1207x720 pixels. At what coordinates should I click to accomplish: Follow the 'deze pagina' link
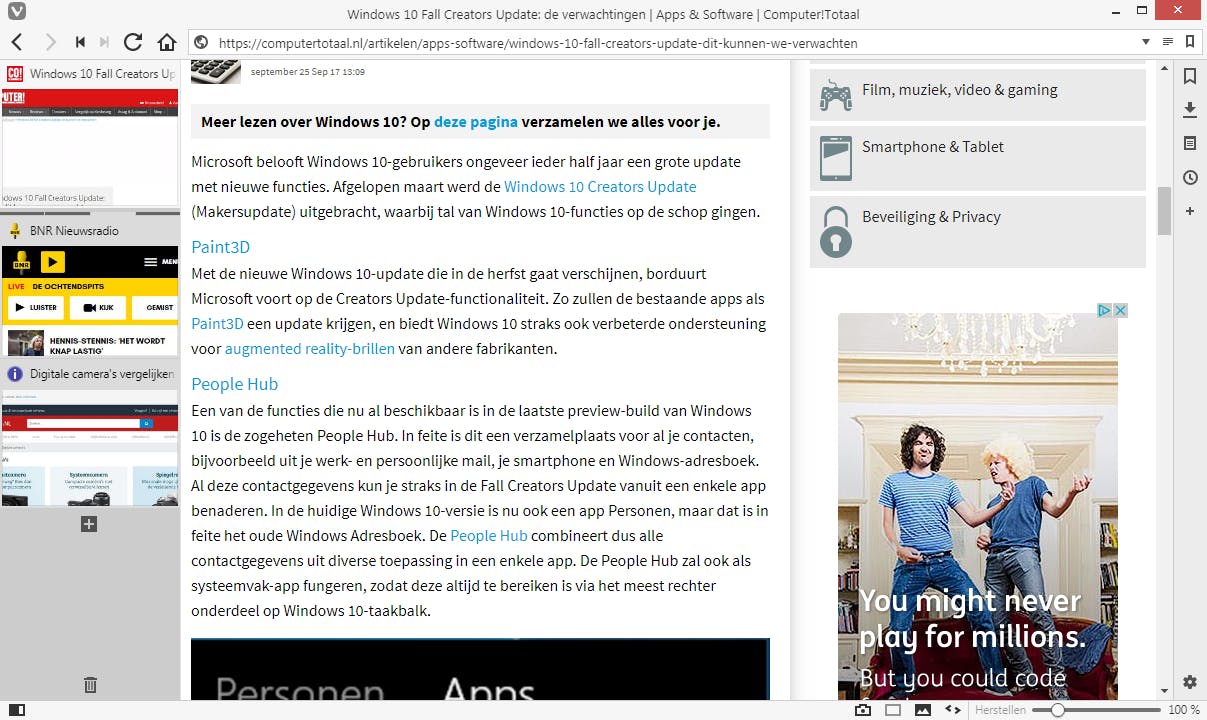[x=476, y=122]
